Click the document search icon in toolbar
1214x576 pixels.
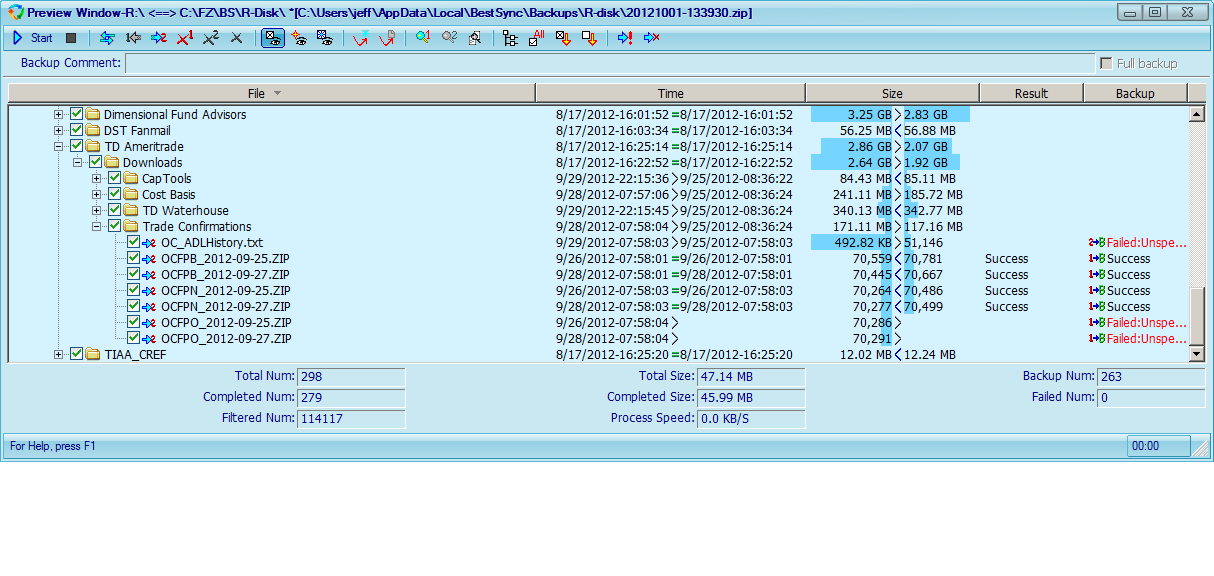(x=475, y=38)
